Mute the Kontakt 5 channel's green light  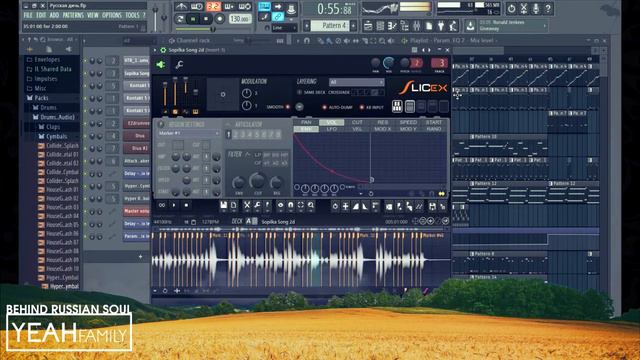point(85,86)
